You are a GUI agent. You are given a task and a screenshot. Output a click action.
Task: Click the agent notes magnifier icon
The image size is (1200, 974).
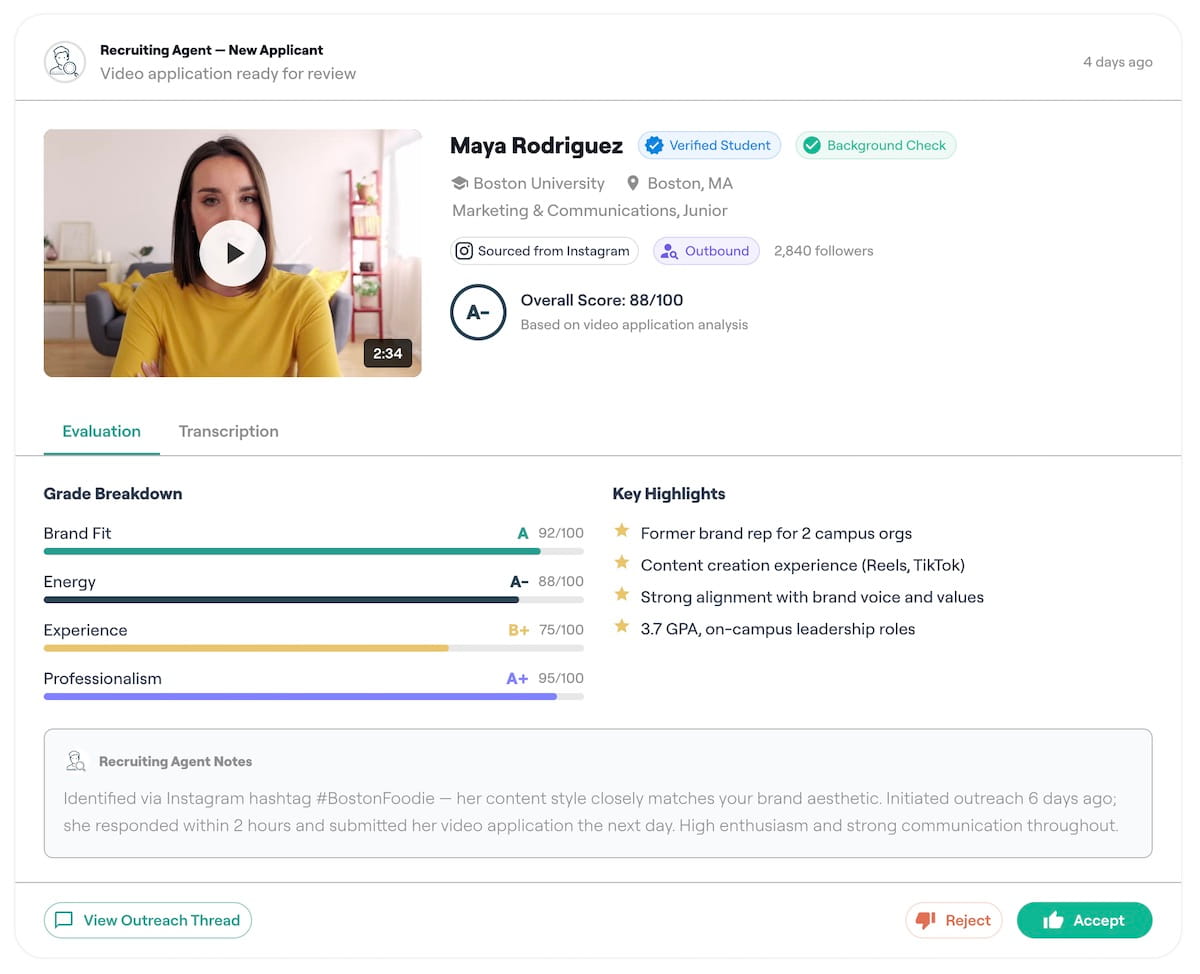coord(75,762)
